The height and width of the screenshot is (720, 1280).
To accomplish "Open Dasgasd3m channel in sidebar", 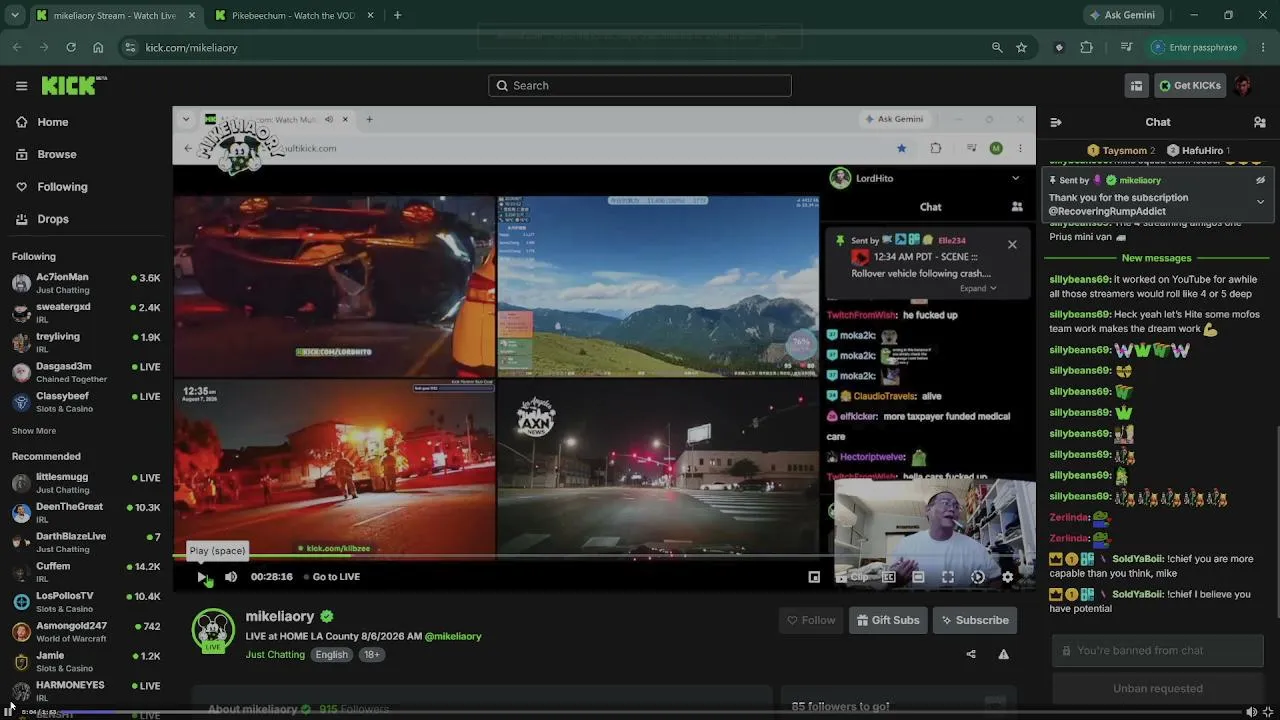I will 86,372.
